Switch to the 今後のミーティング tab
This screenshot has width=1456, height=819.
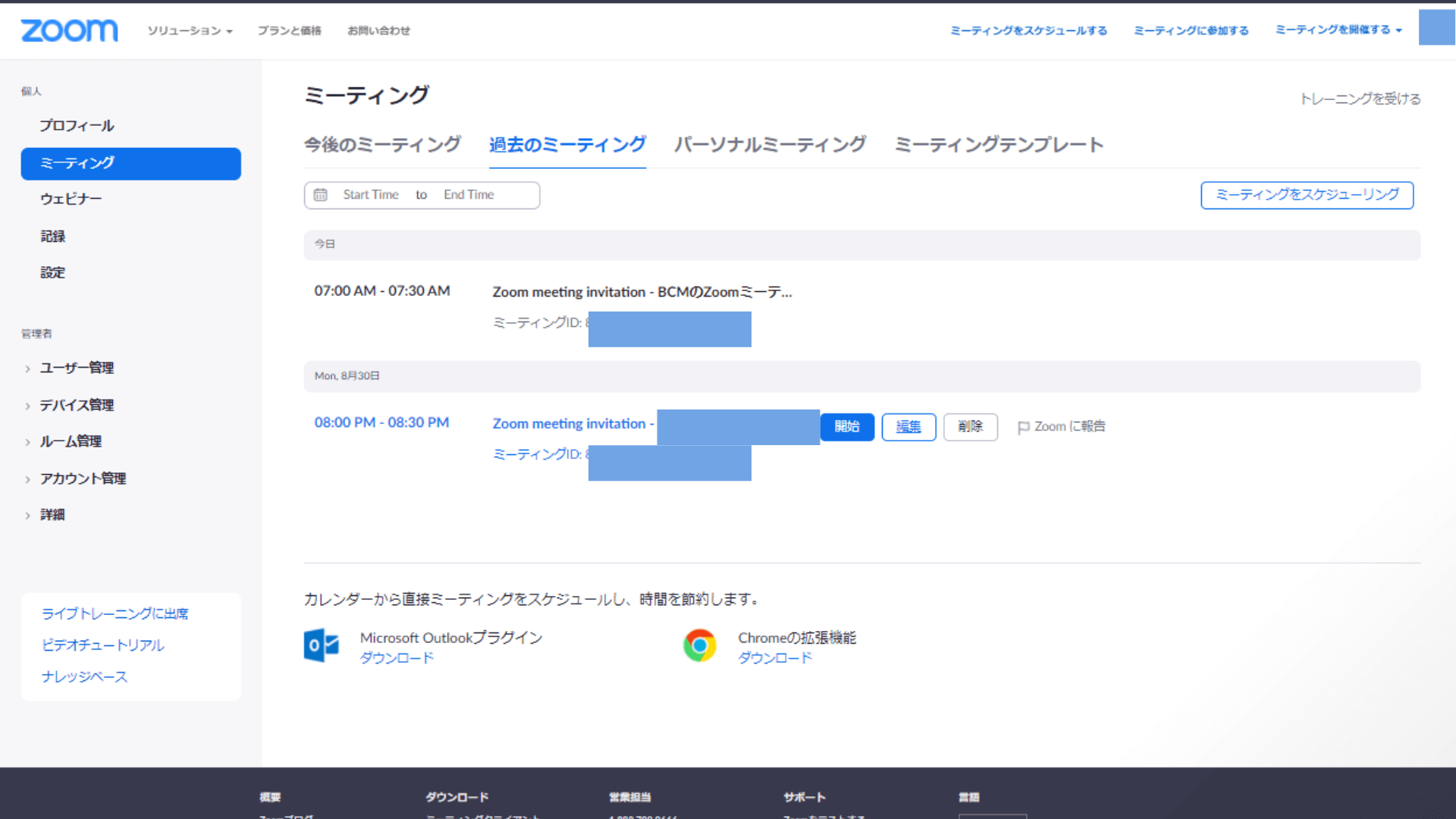382,144
